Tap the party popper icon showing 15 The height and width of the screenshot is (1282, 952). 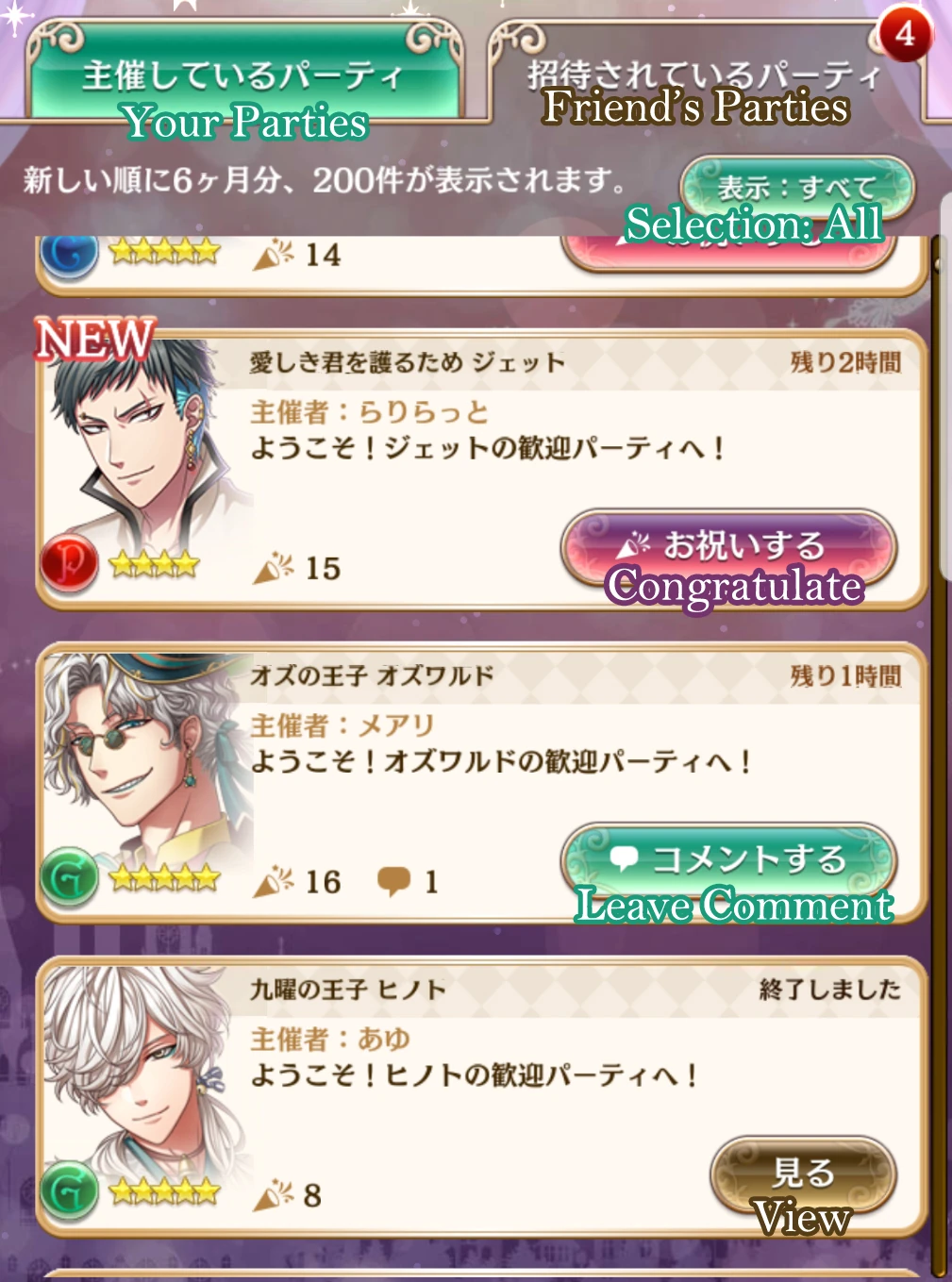coord(274,567)
